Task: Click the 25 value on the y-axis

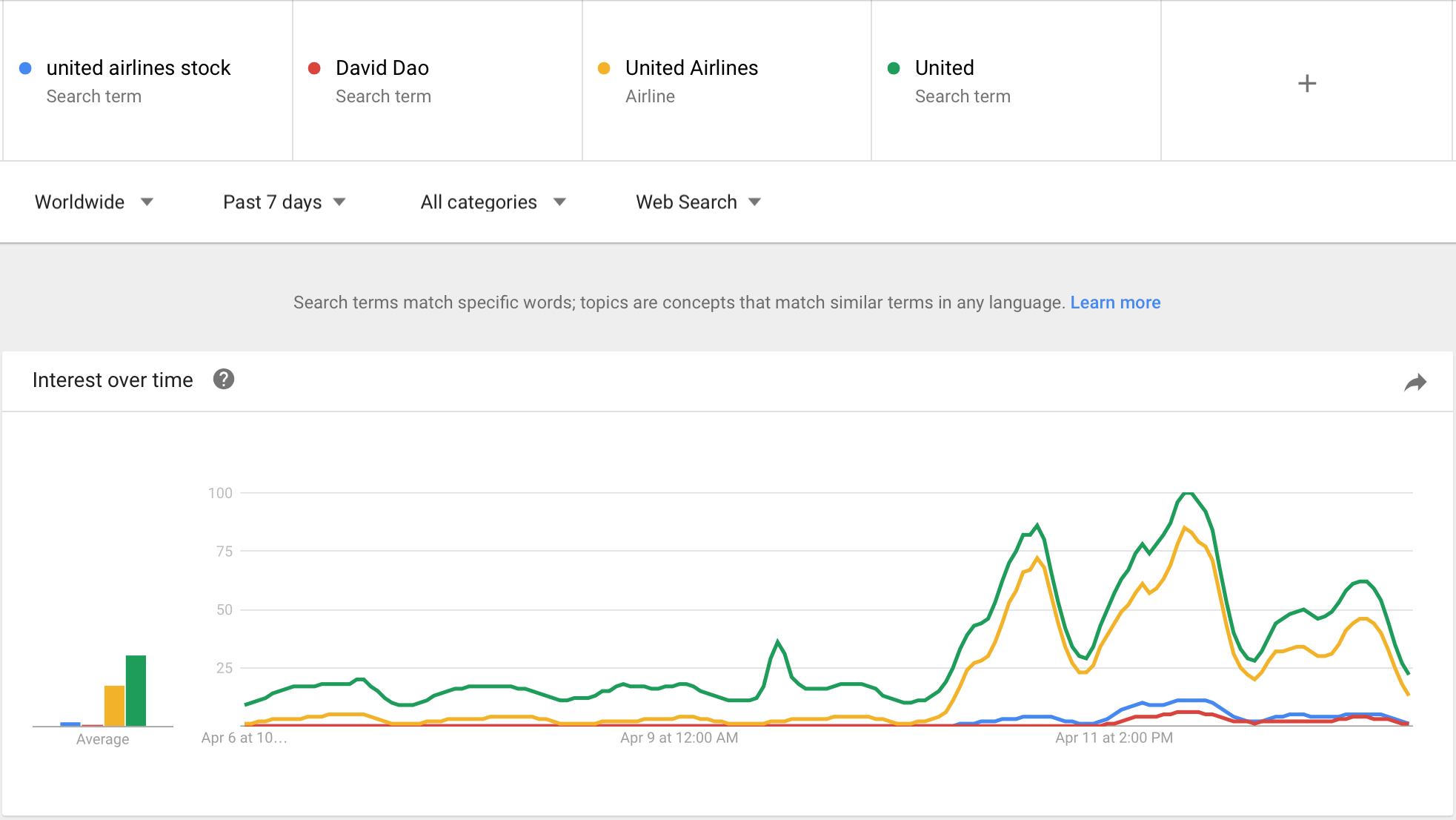Action: pyautogui.click(x=225, y=667)
